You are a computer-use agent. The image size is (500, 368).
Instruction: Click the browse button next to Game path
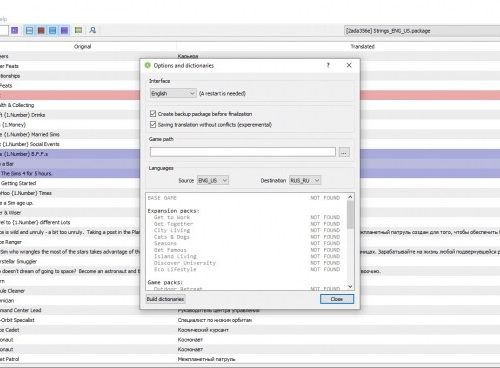click(x=344, y=152)
